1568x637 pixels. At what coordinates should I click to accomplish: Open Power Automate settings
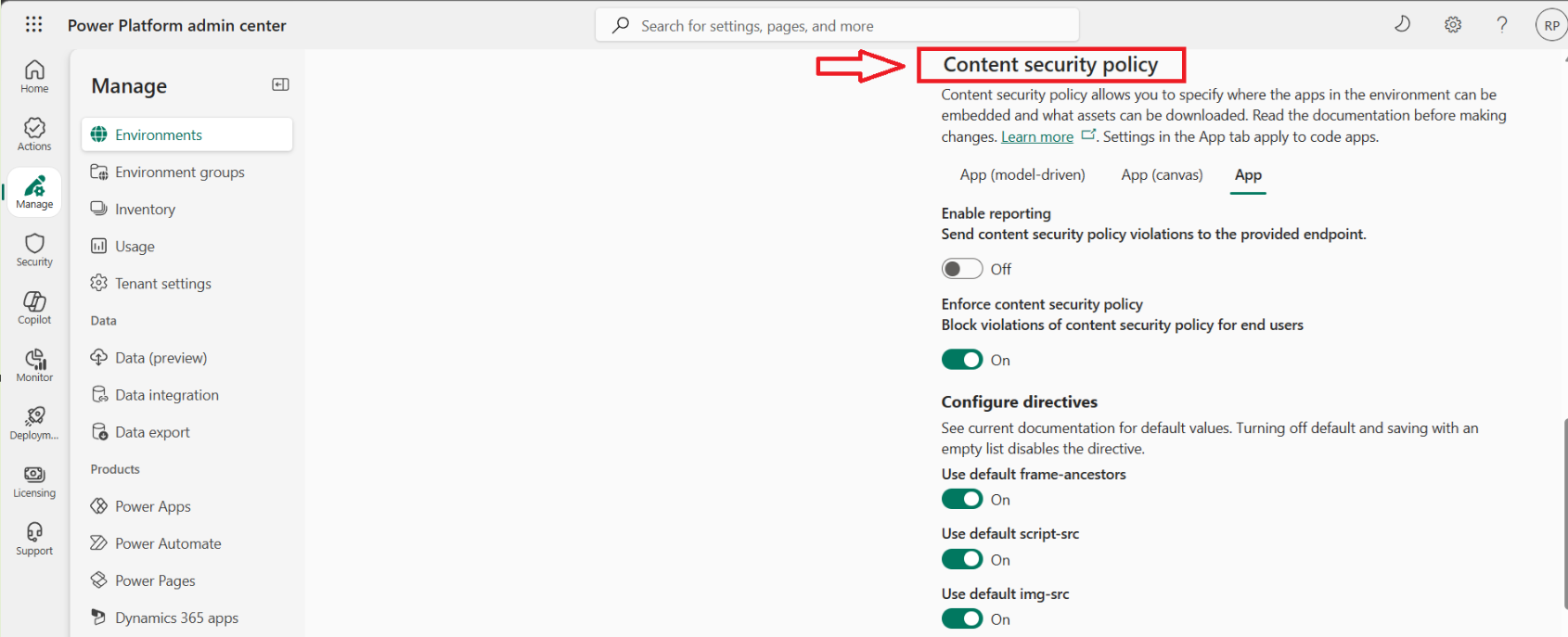[168, 542]
